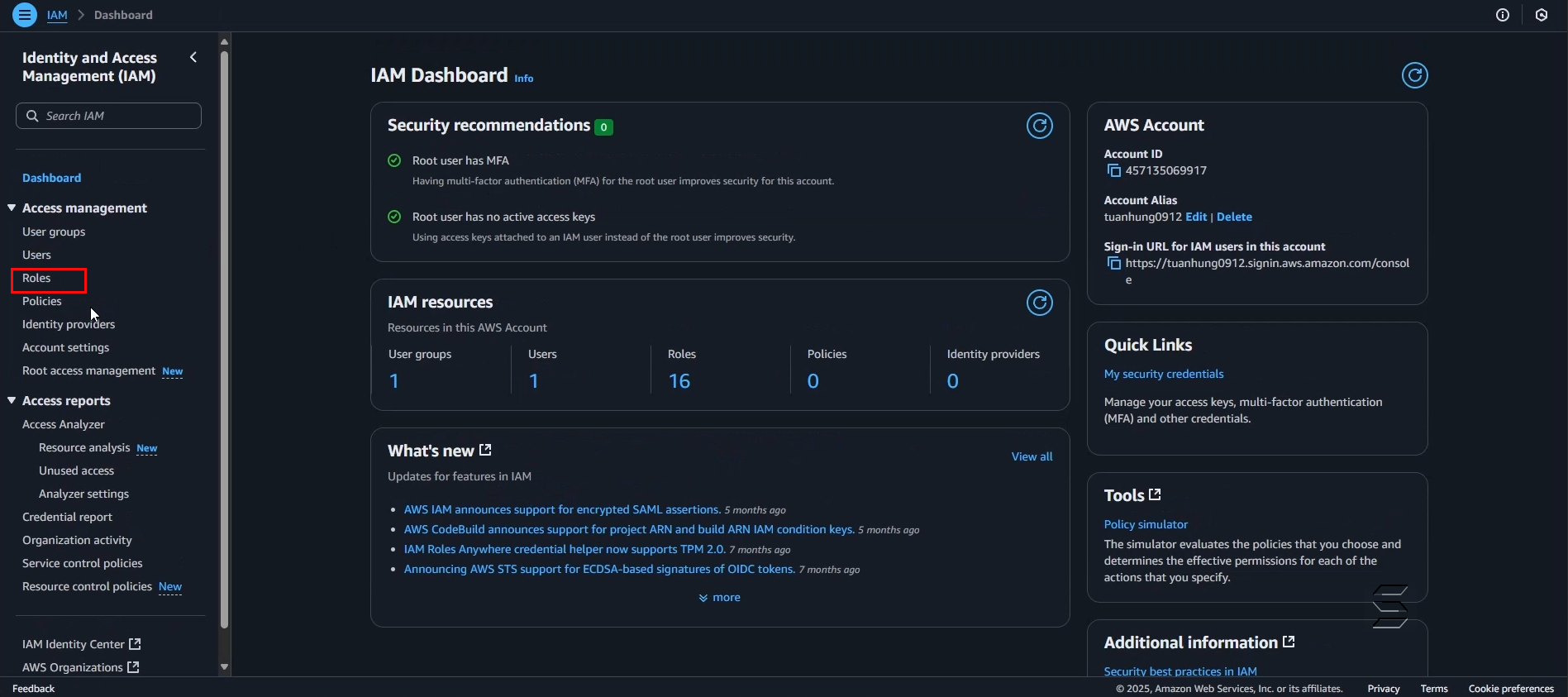
Task: Open Identity providers in sidebar
Action: pyautogui.click(x=69, y=324)
